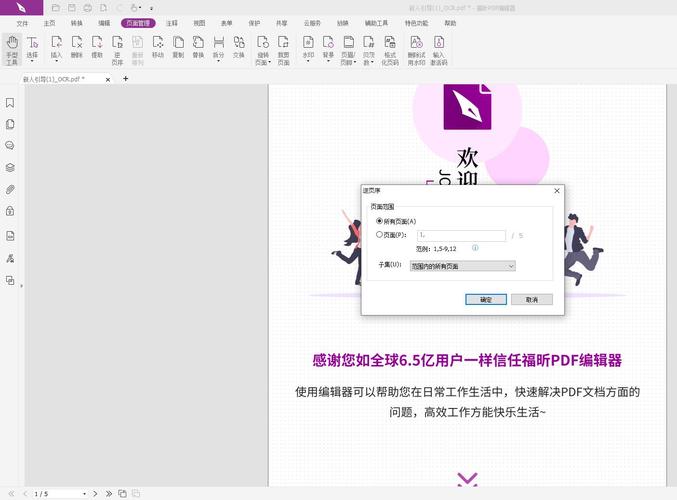Expand the 插入 (Insert) dropdown arrow
Viewport: 677px width, 500px height.
[56, 62]
